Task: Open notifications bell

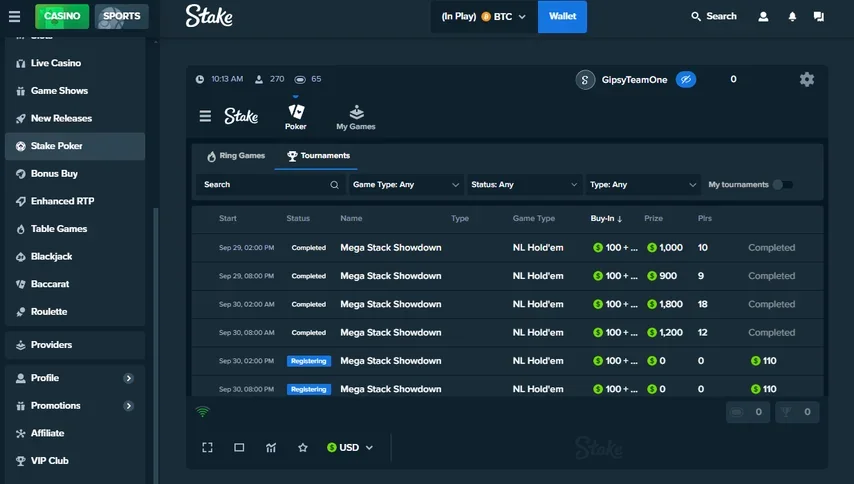Action: point(792,17)
